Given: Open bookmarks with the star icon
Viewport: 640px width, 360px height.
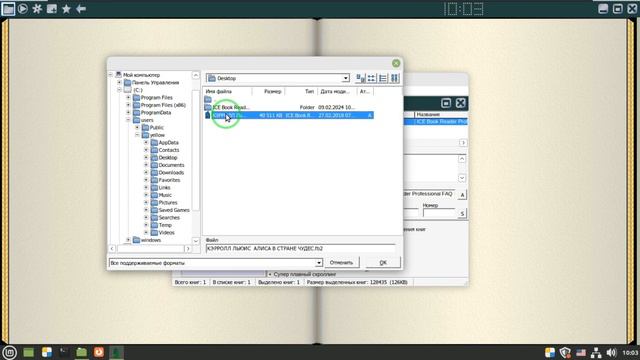Looking at the screenshot, I should click(x=67, y=8).
